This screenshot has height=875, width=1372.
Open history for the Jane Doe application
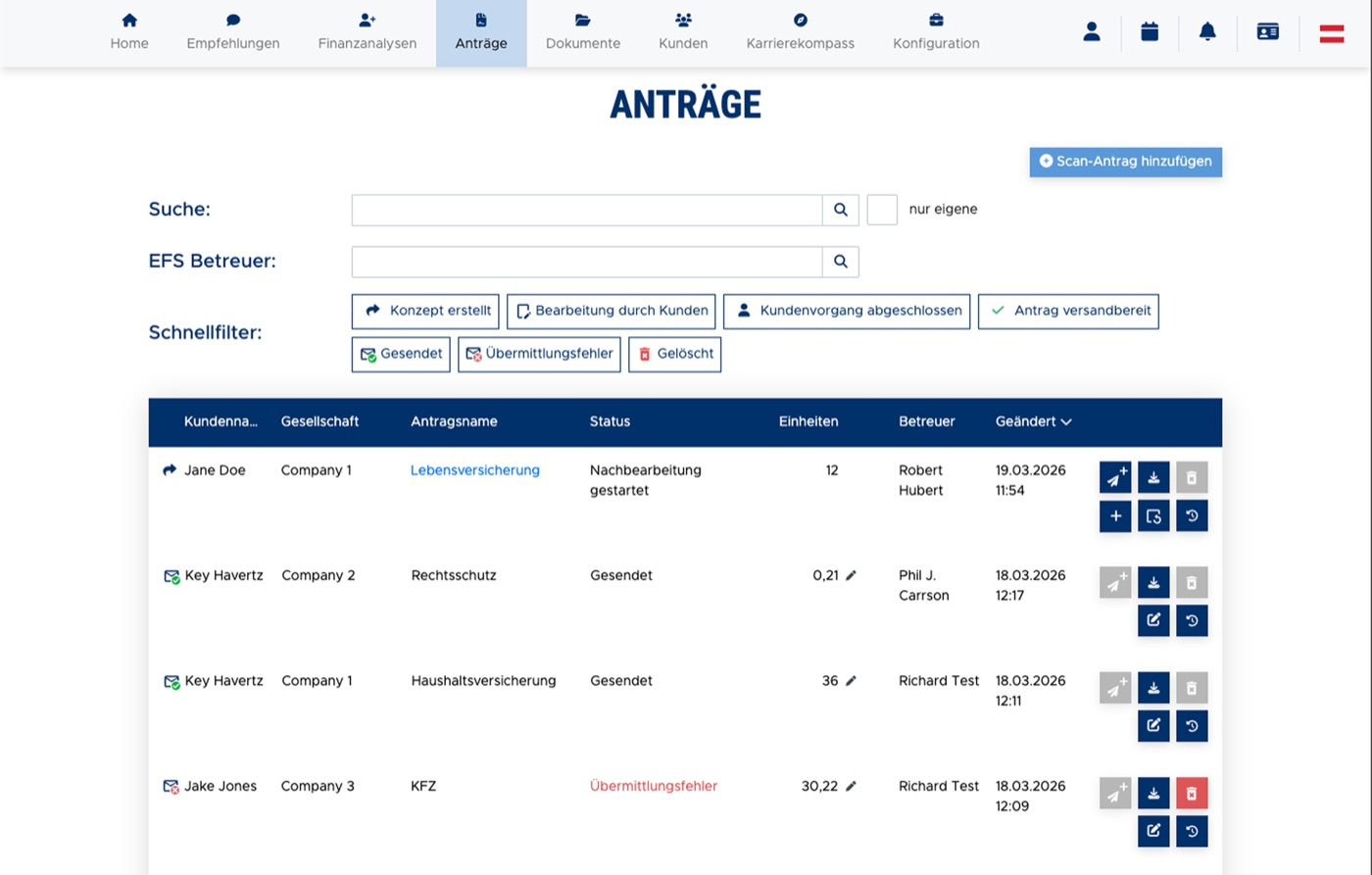click(x=1192, y=515)
